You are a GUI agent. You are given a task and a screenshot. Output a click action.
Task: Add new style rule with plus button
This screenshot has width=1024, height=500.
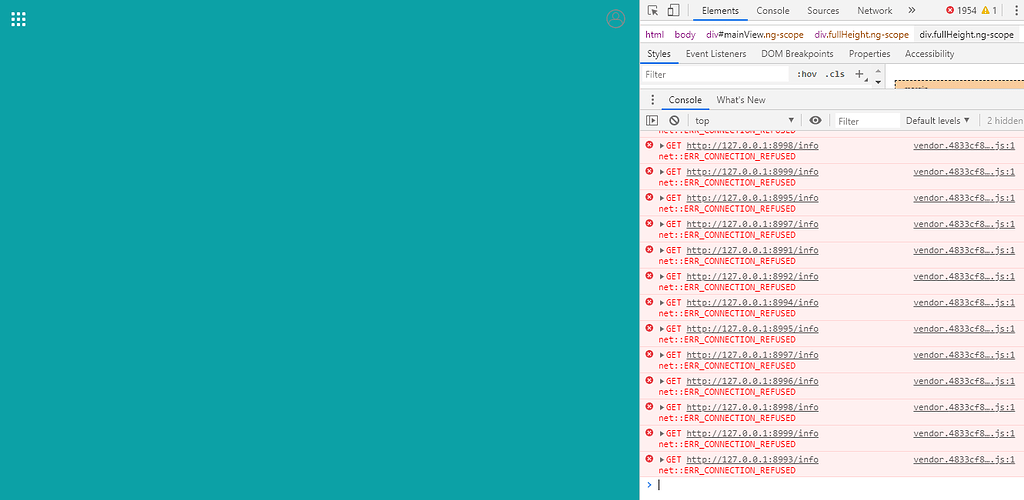(x=859, y=74)
